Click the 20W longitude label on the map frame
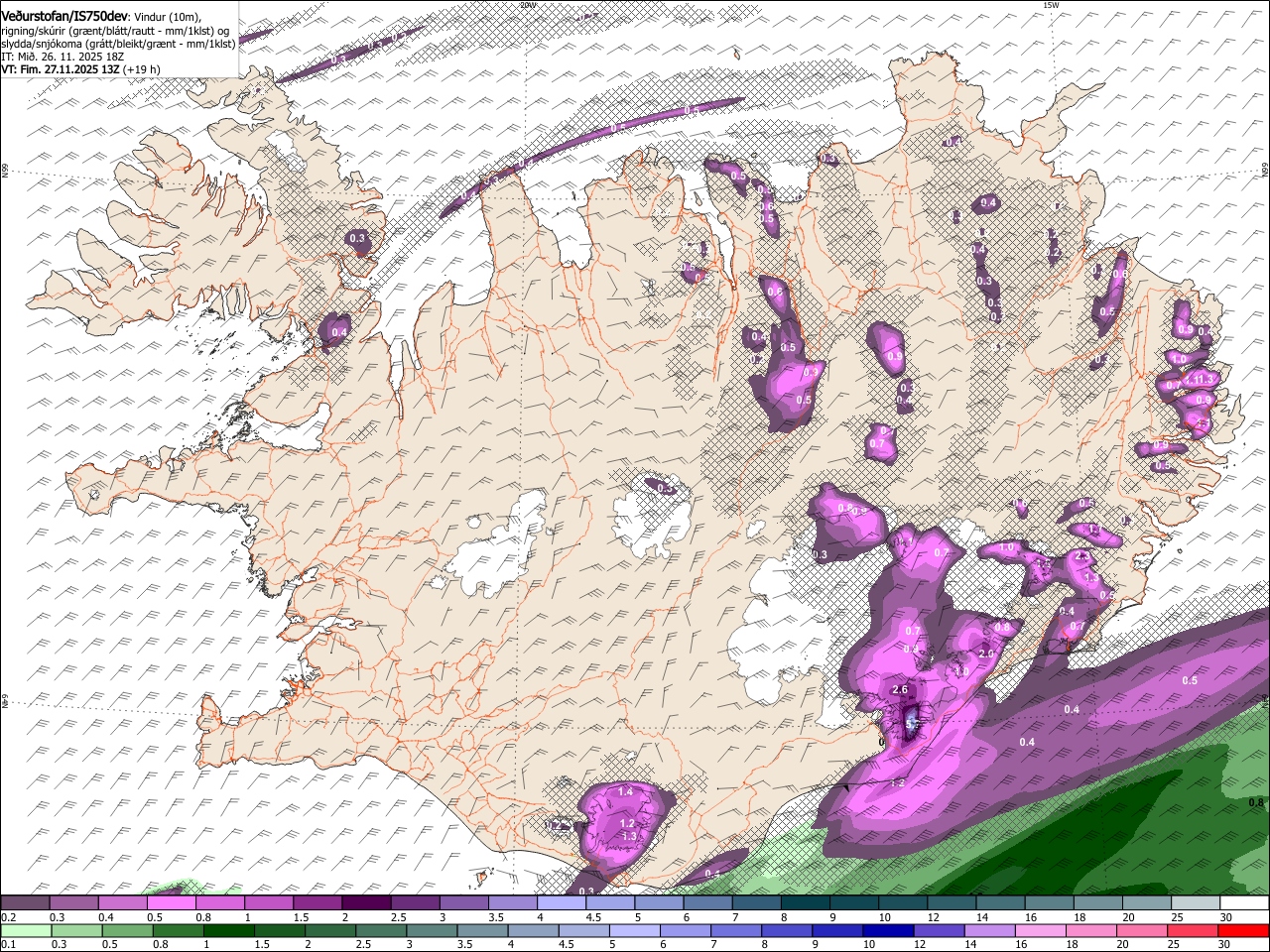 527,5
